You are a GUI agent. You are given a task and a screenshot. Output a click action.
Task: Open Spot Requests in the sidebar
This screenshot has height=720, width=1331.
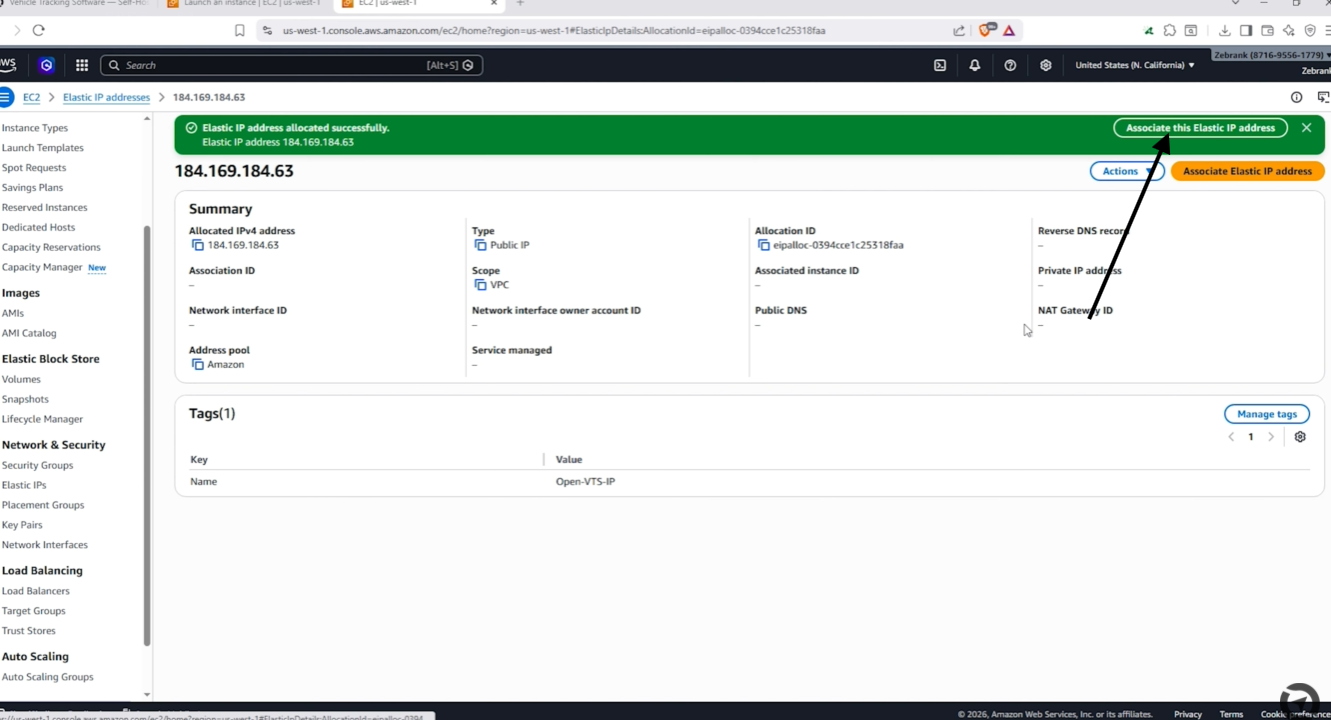(x=34, y=168)
